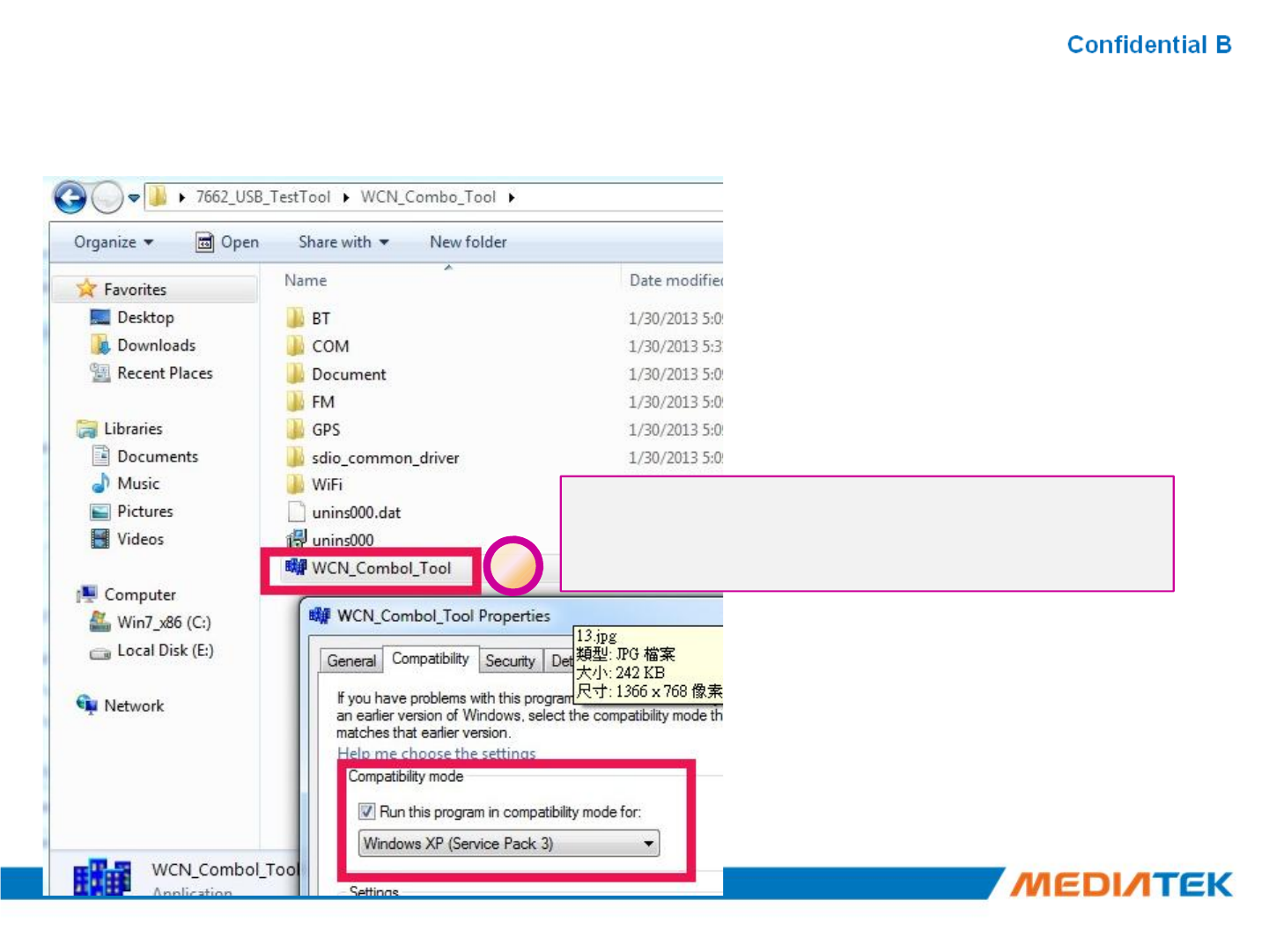Click the Libraries icon in sidebar
1269x952 pixels.
click(x=86, y=429)
